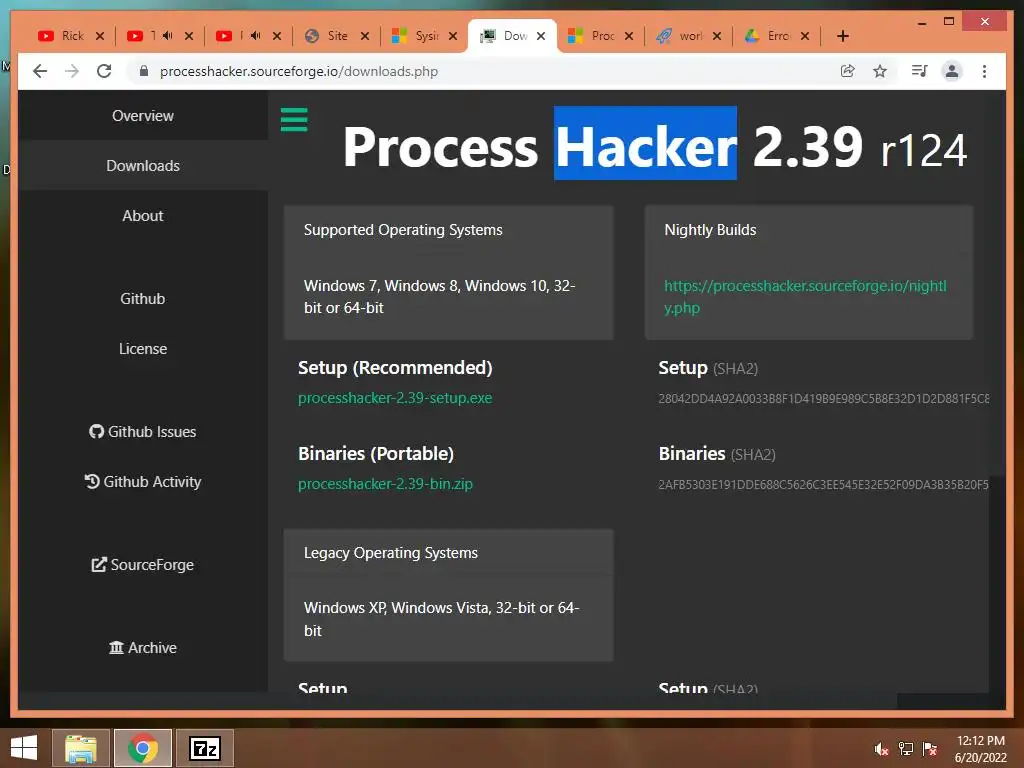The image size is (1024, 768).
Task: Open the network tray icon
Action: (905, 749)
